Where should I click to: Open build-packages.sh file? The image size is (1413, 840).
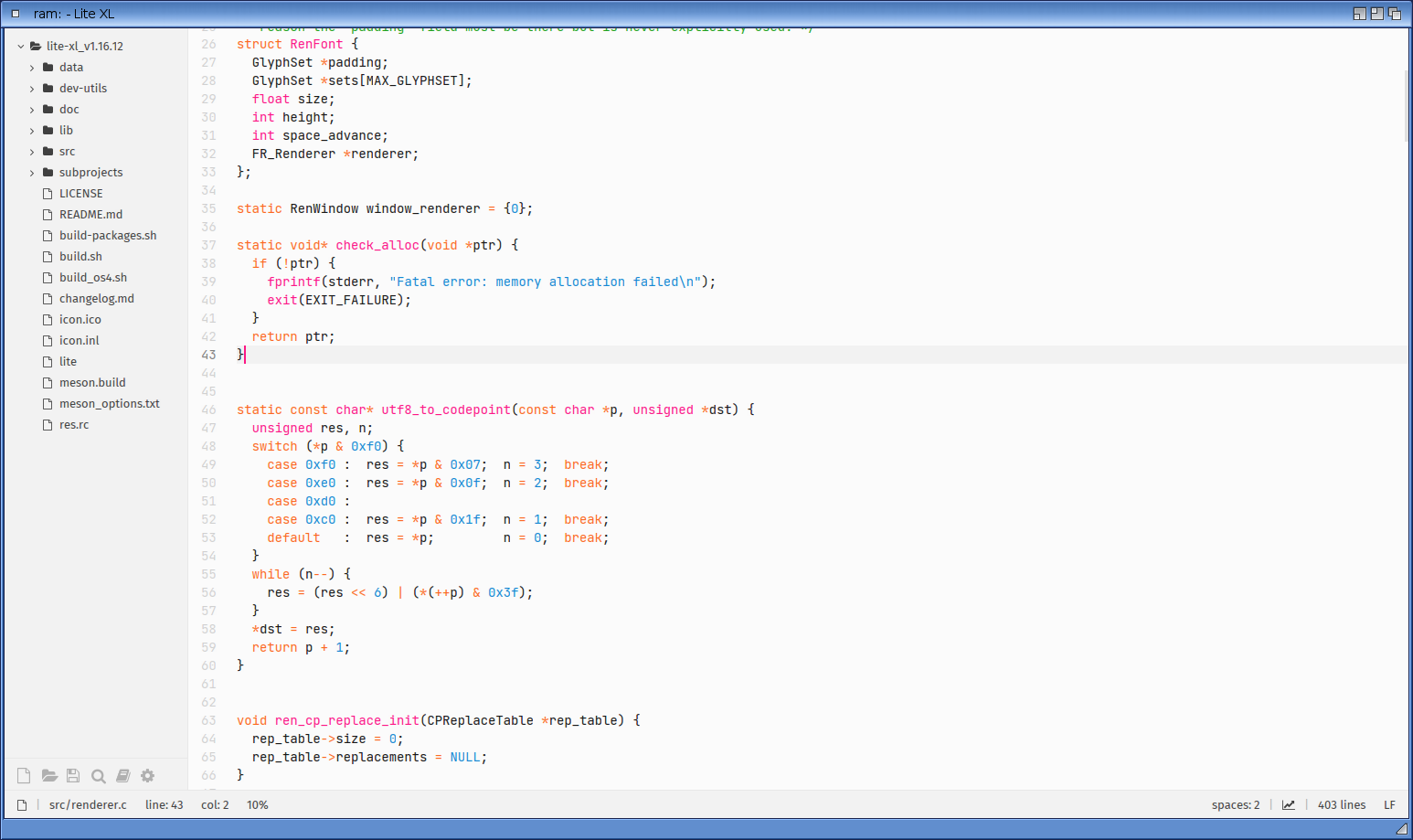(x=108, y=236)
